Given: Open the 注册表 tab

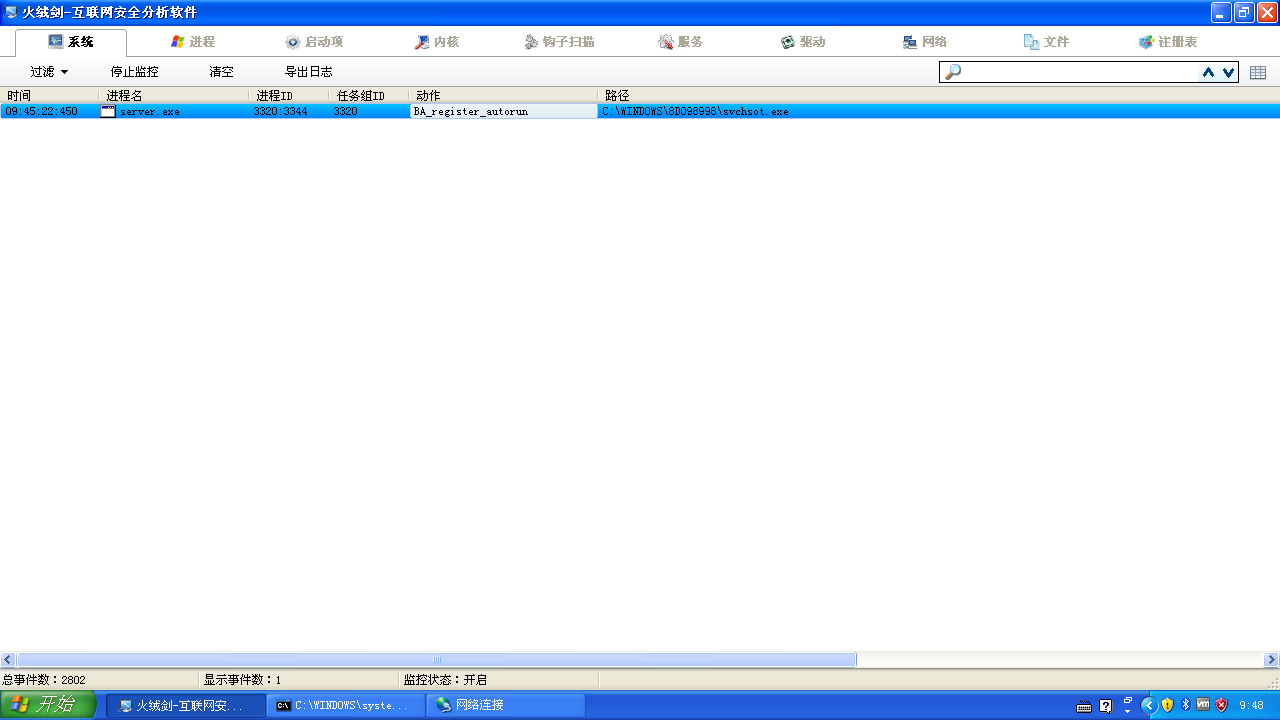Looking at the screenshot, I should click(1168, 42).
